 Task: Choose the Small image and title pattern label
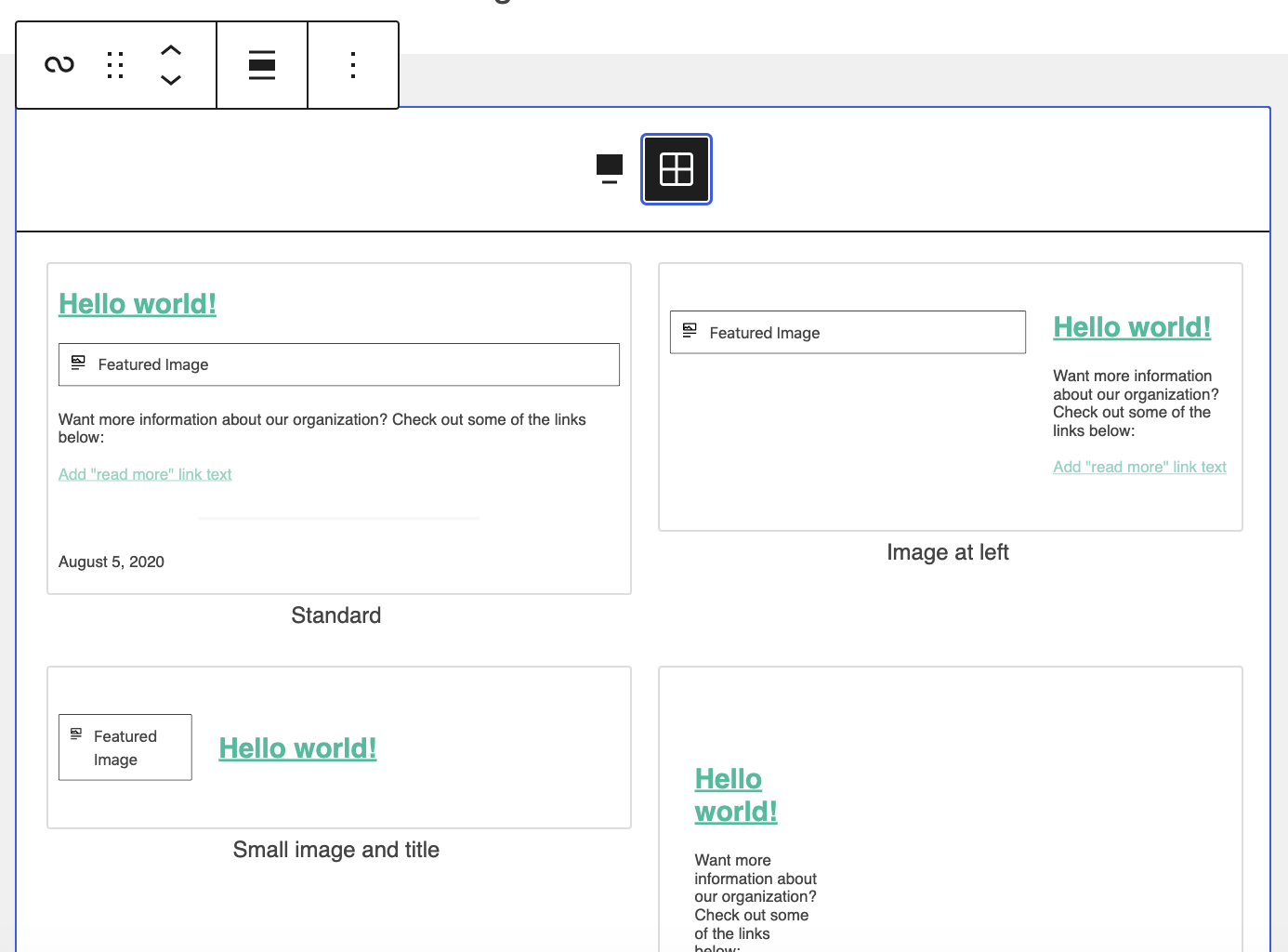(x=336, y=850)
